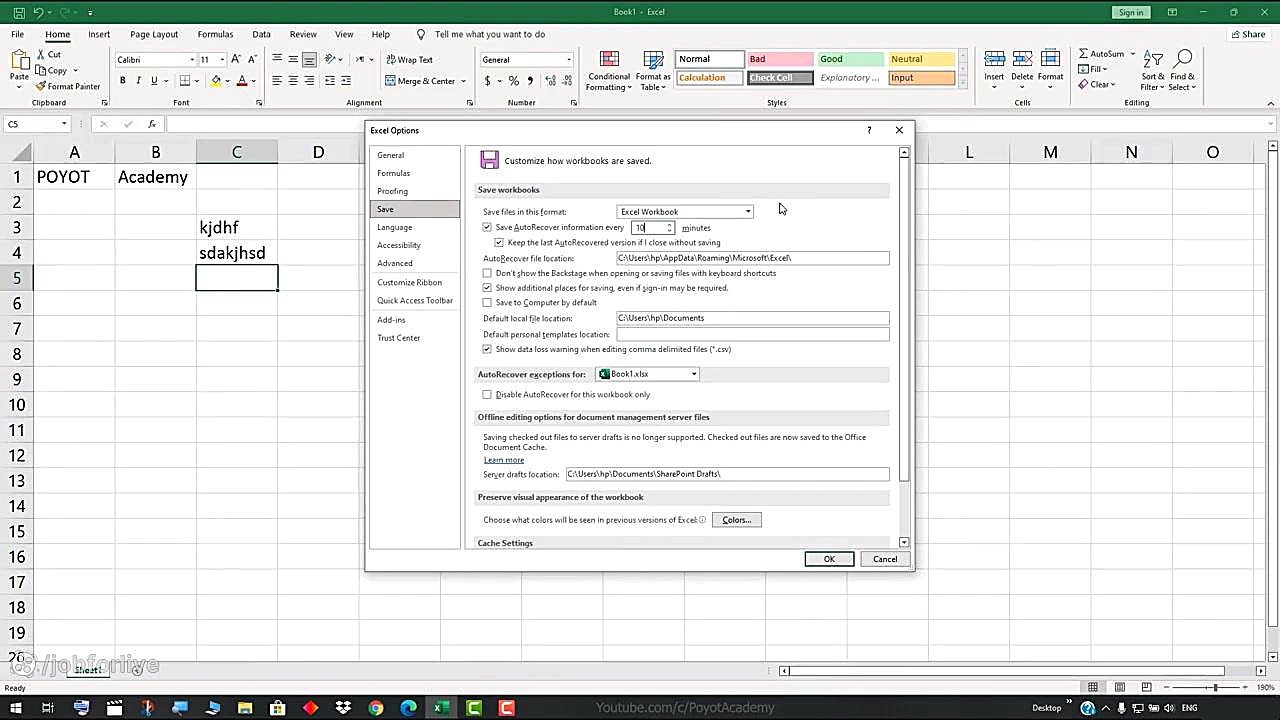Viewport: 1280px width, 720px height.
Task: Open the font name Calibri dropdown
Action: click(192, 60)
